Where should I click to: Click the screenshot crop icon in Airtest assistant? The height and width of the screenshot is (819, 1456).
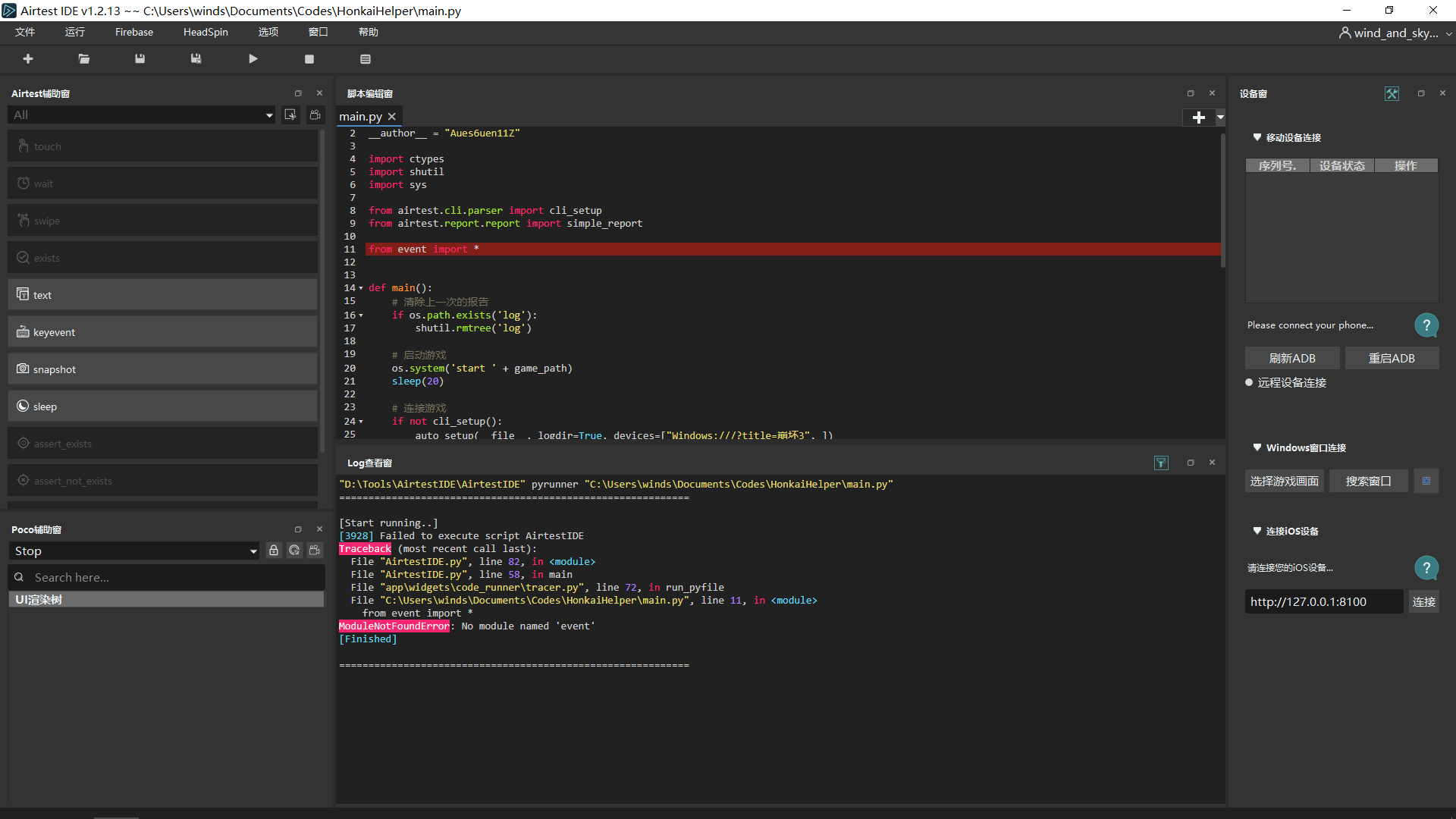290,115
